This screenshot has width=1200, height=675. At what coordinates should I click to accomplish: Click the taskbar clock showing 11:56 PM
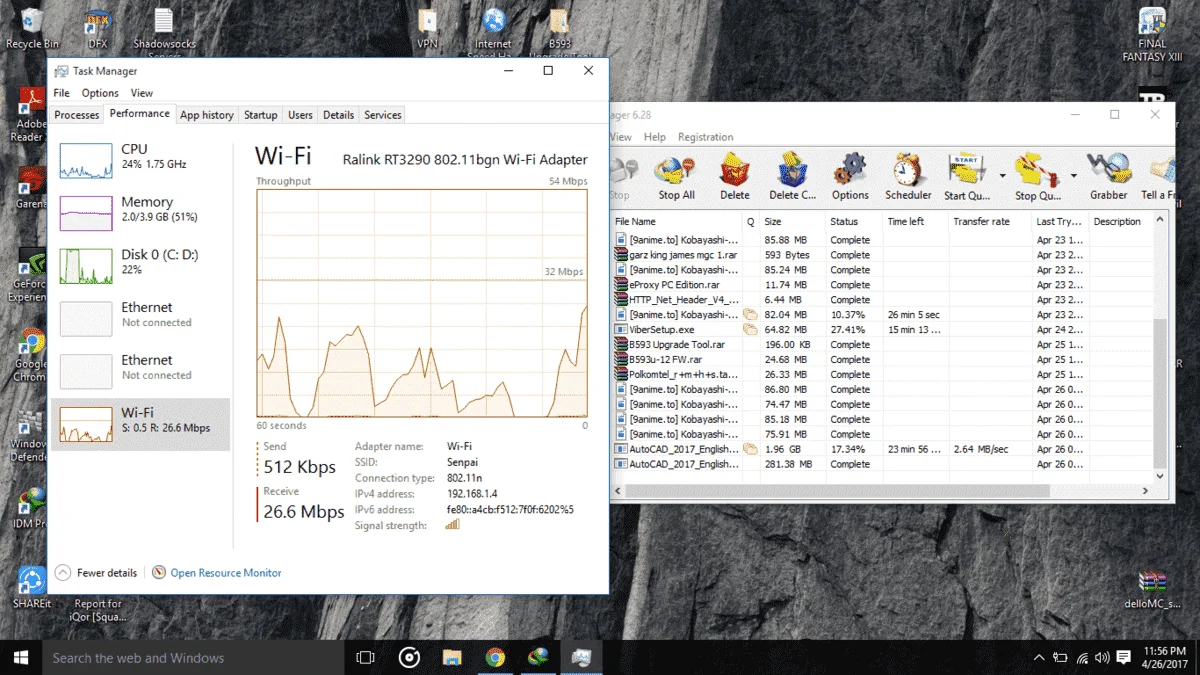(1162, 657)
